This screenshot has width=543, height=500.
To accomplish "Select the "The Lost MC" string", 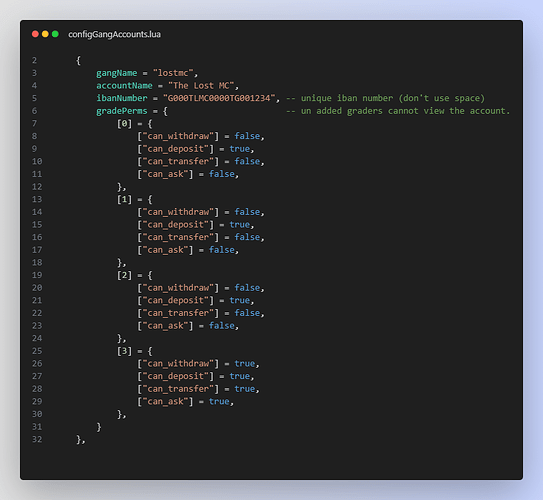I will click(201, 86).
